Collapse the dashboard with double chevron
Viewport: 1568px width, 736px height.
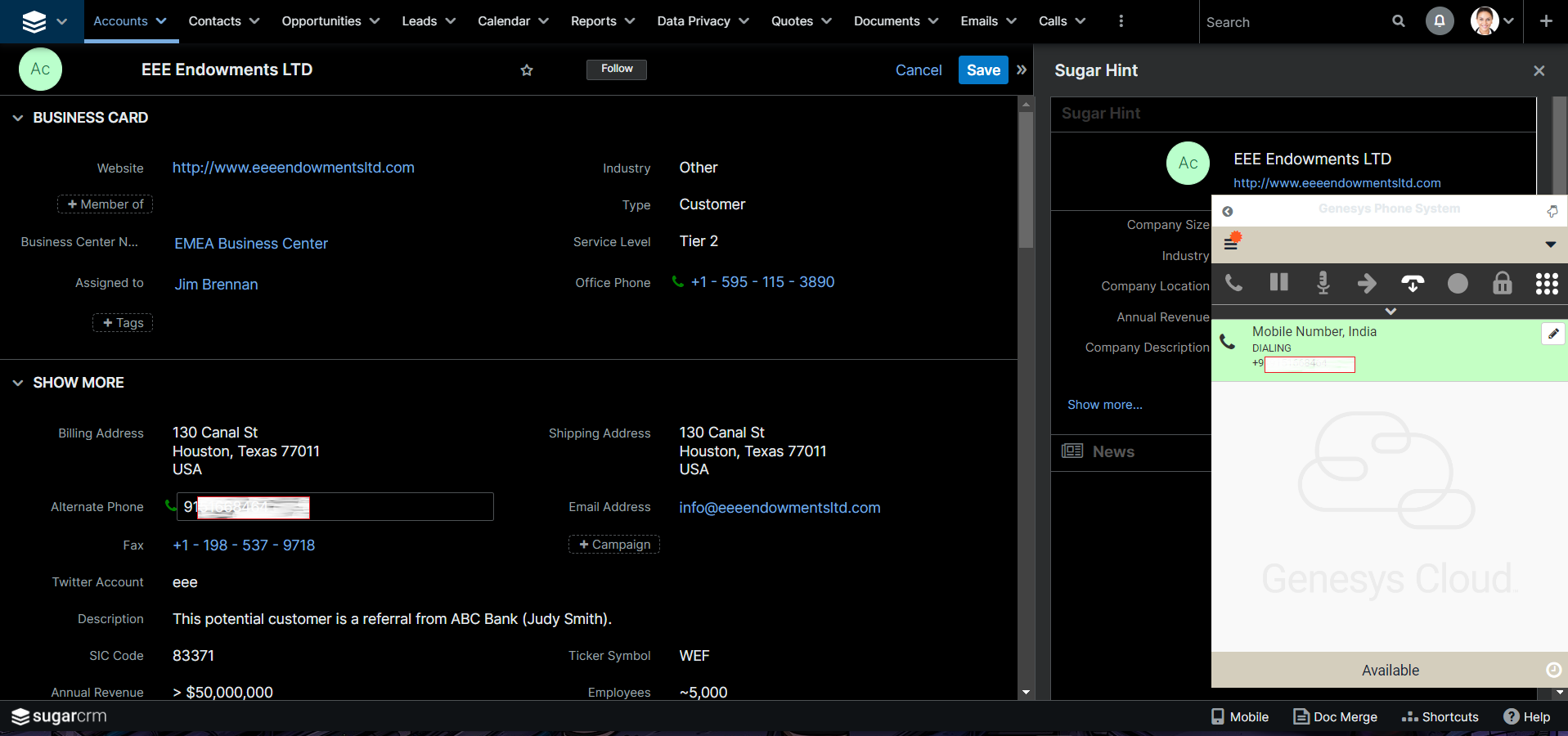click(1022, 70)
